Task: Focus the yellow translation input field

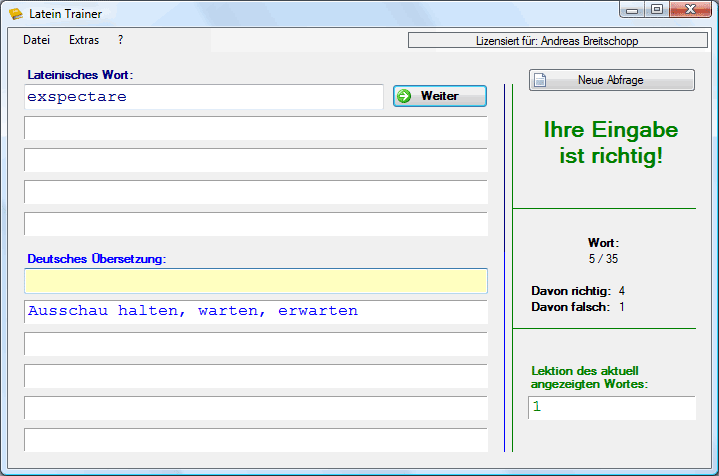Action: coord(255,280)
